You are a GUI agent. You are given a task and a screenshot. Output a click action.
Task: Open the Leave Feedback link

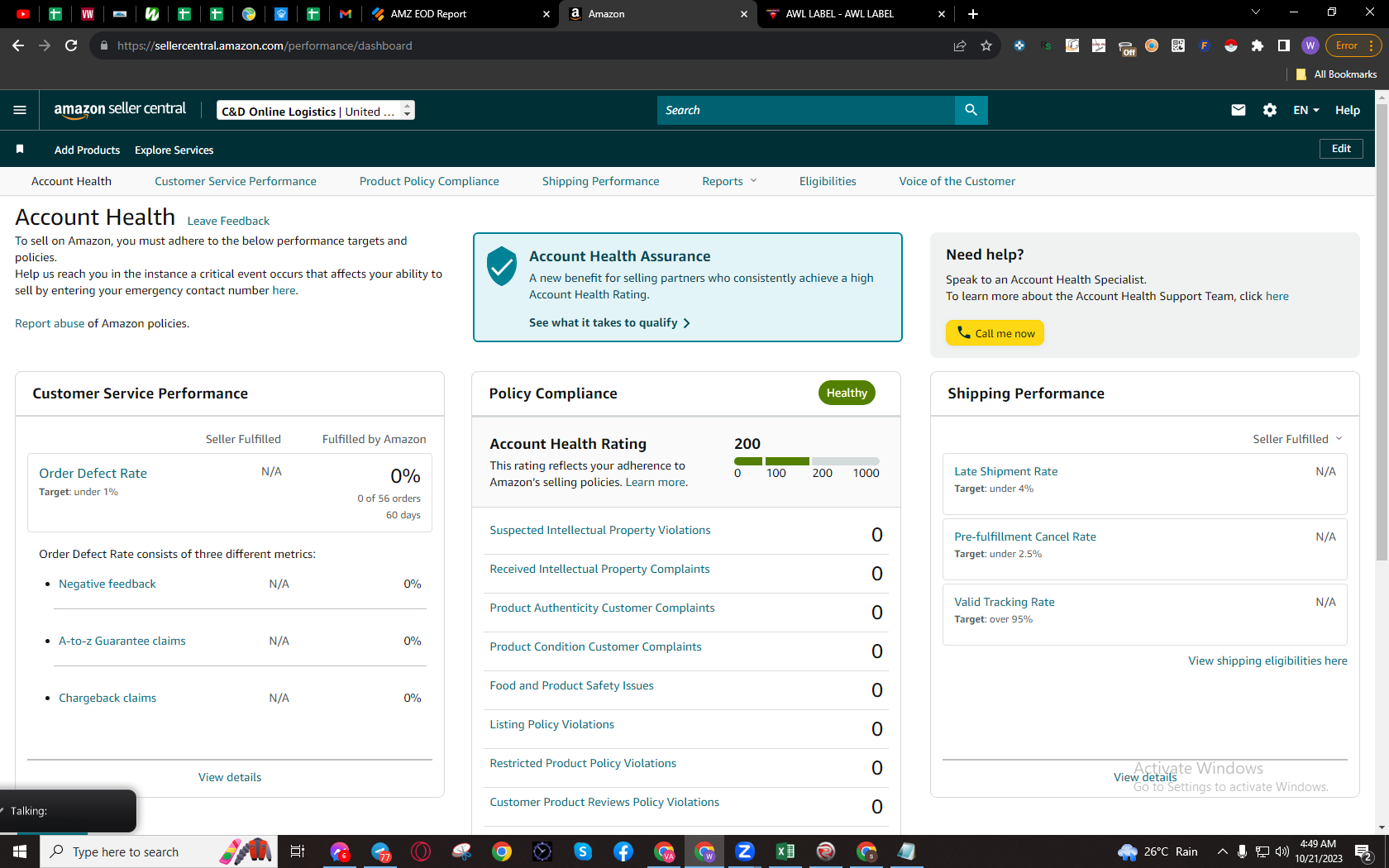tap(228, 221)
